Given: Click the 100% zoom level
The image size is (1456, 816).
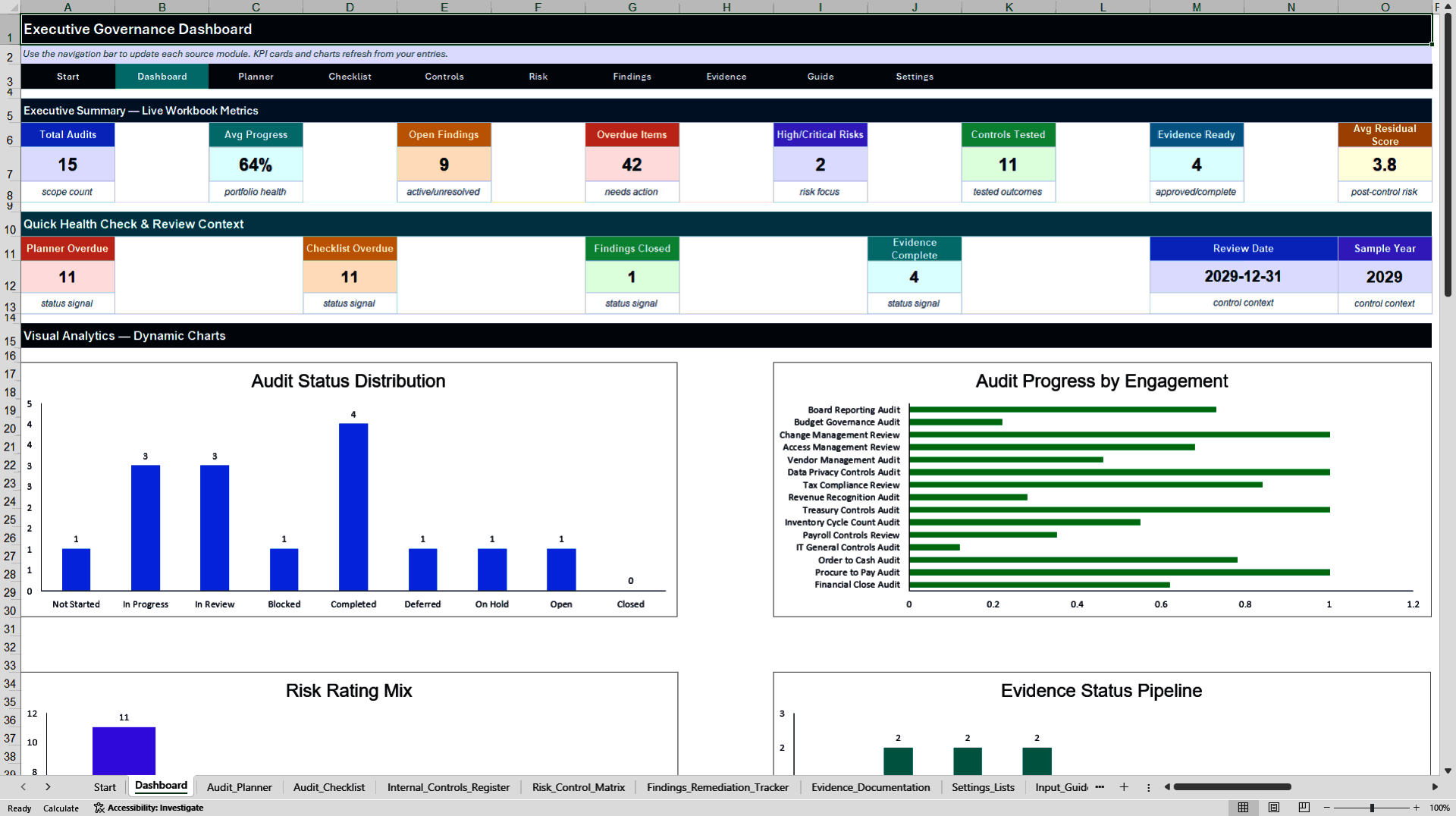Looking at the screenshot, I should [1439, 808].
